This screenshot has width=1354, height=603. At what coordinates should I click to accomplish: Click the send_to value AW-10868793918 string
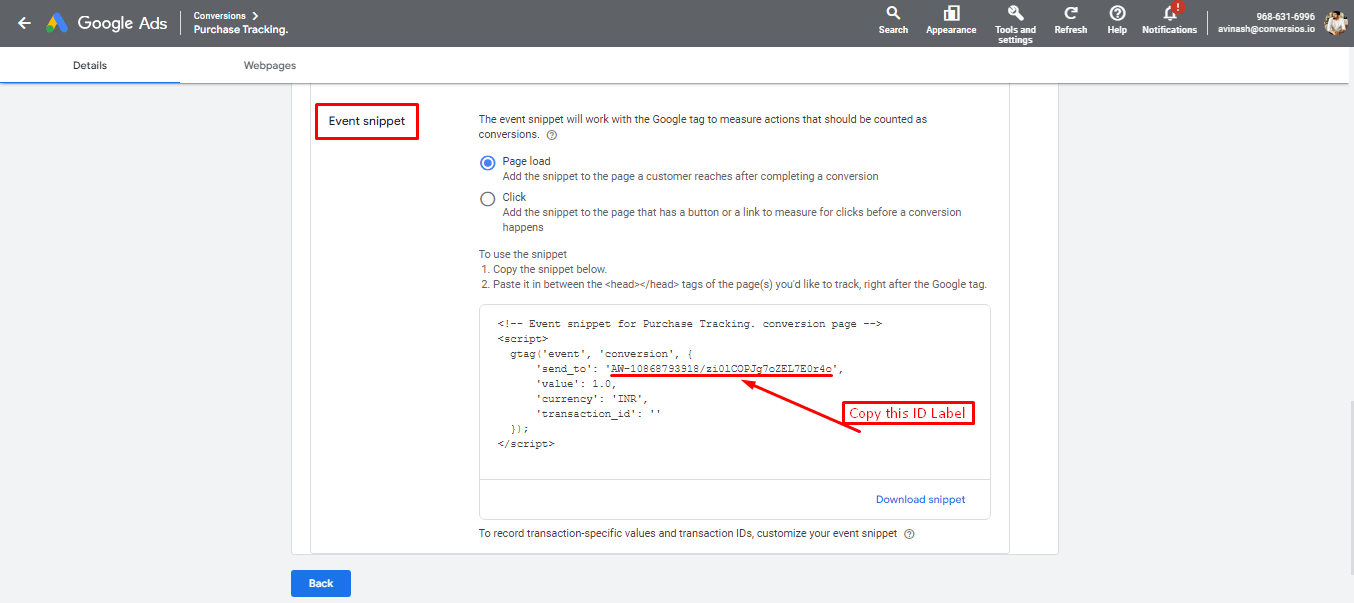pyautogui.click(x=721, y=368)
